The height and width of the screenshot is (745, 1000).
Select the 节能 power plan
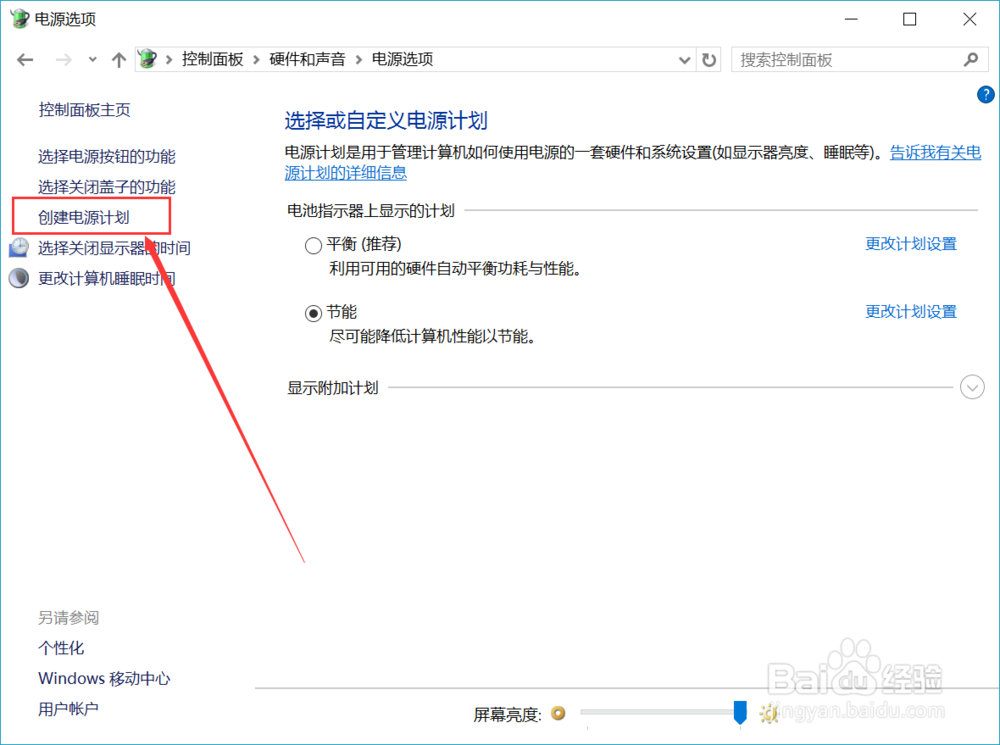coord(313,312)
